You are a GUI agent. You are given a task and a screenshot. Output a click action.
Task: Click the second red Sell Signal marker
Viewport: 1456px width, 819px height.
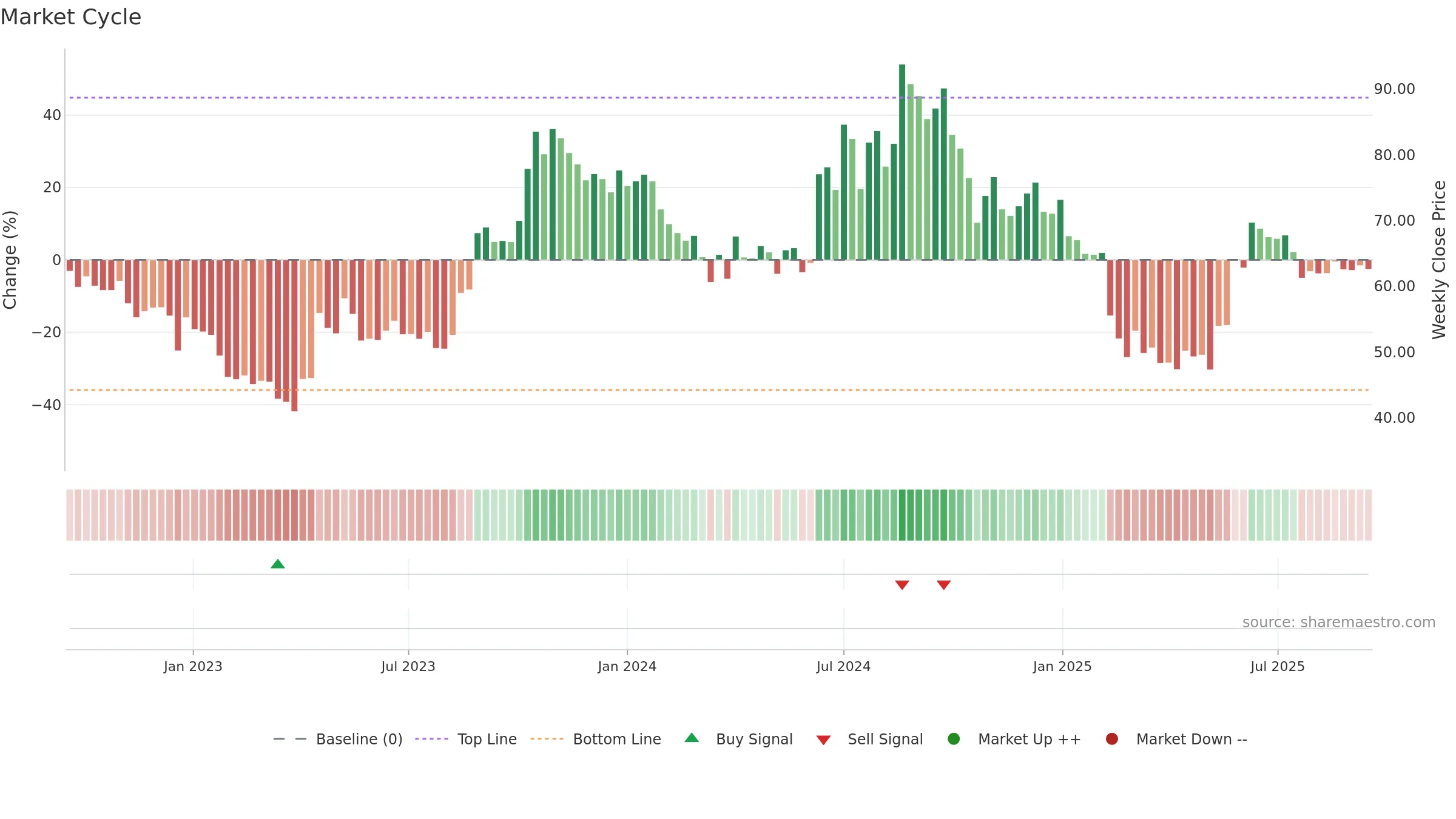[943, 585]
